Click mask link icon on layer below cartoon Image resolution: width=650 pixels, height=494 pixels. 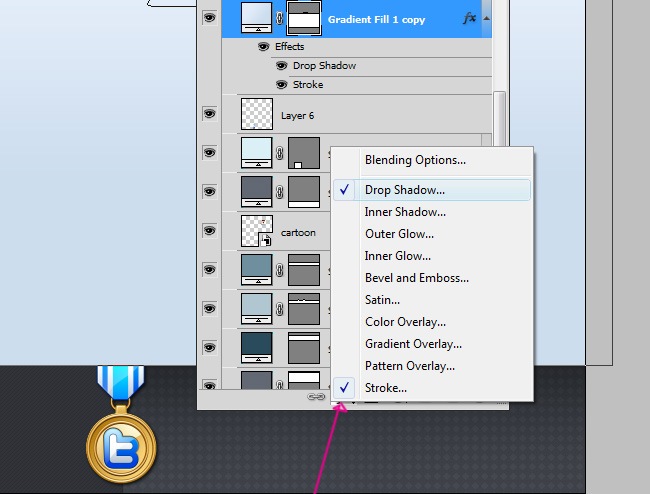(280, 270)
